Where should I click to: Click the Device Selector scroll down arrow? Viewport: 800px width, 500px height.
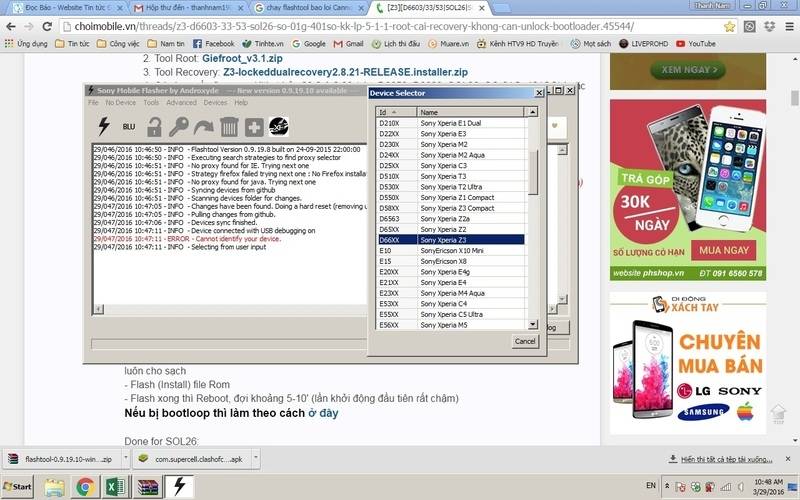click(533, 324)
